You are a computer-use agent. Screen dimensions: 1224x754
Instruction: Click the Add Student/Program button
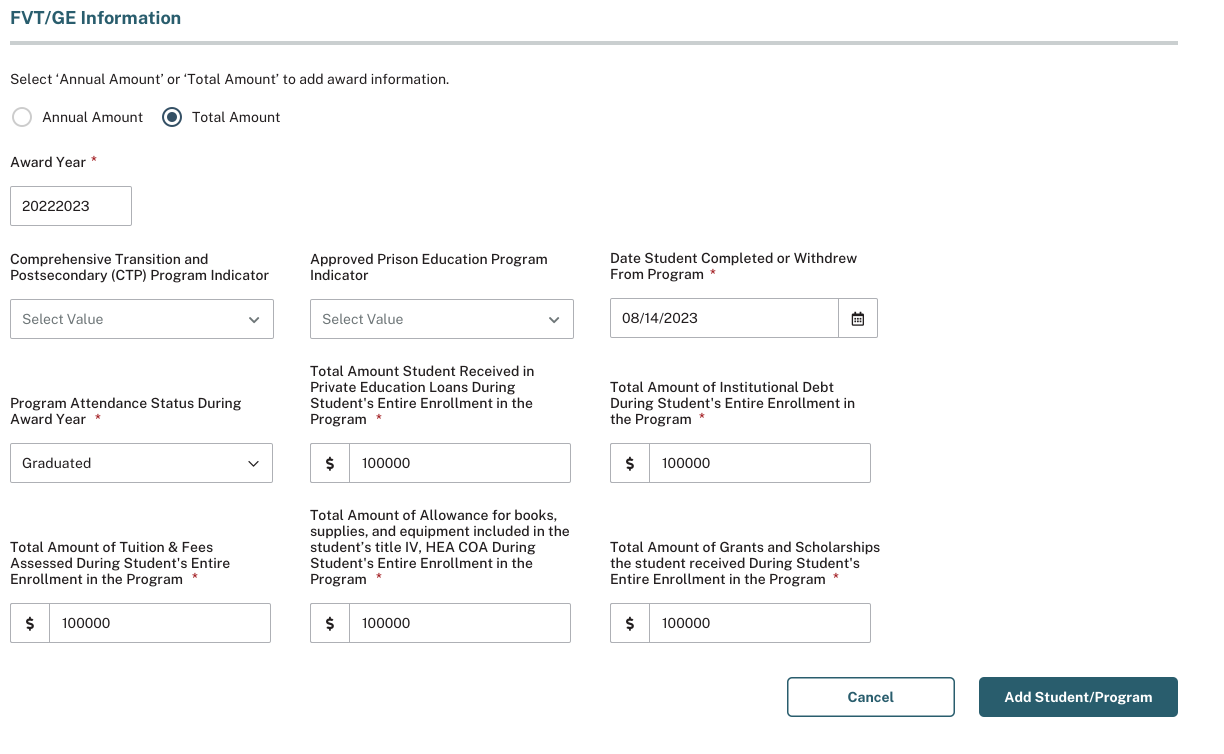1078,697
